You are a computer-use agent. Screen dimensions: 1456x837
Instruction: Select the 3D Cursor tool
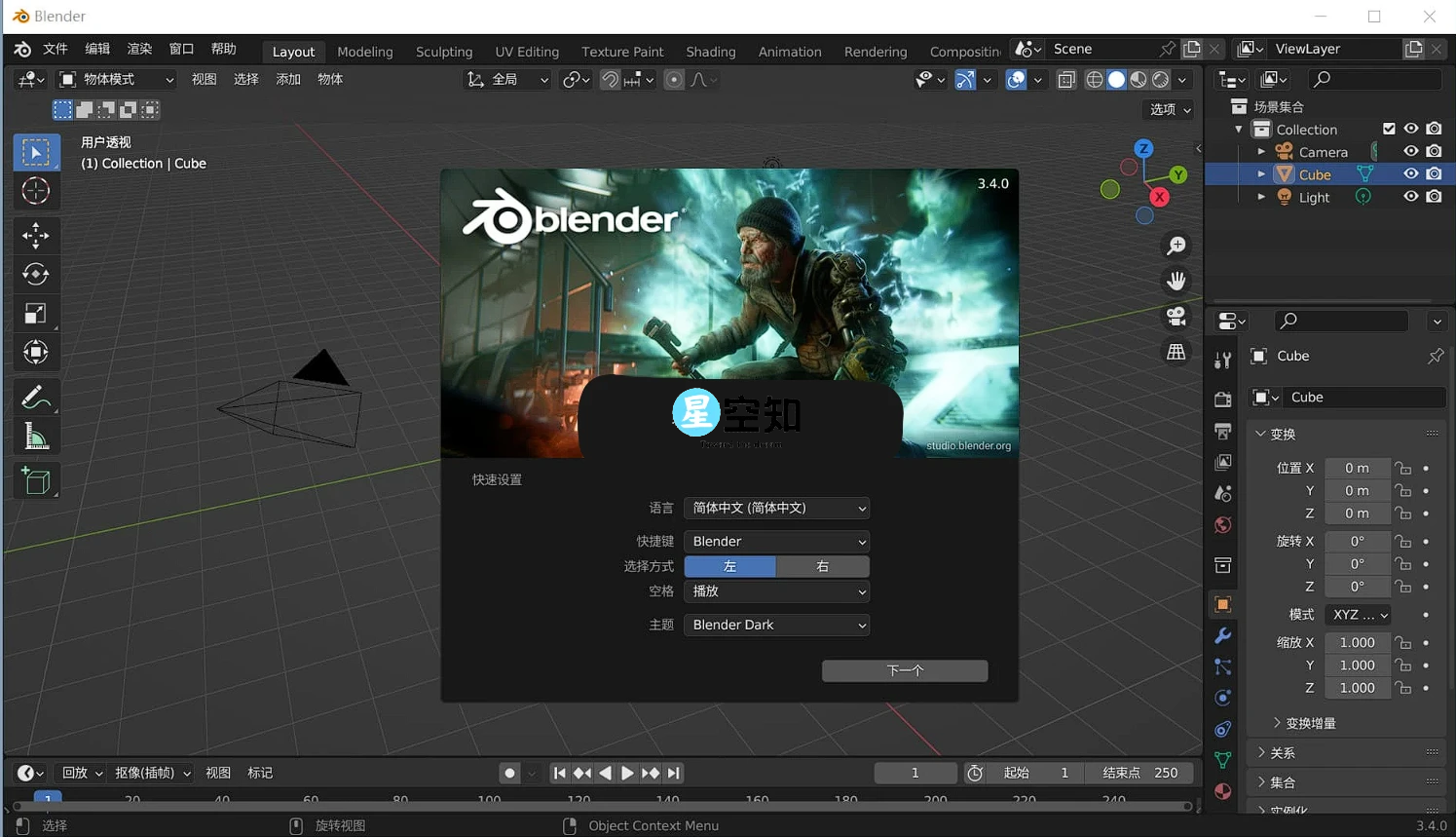tap(36, 191)
